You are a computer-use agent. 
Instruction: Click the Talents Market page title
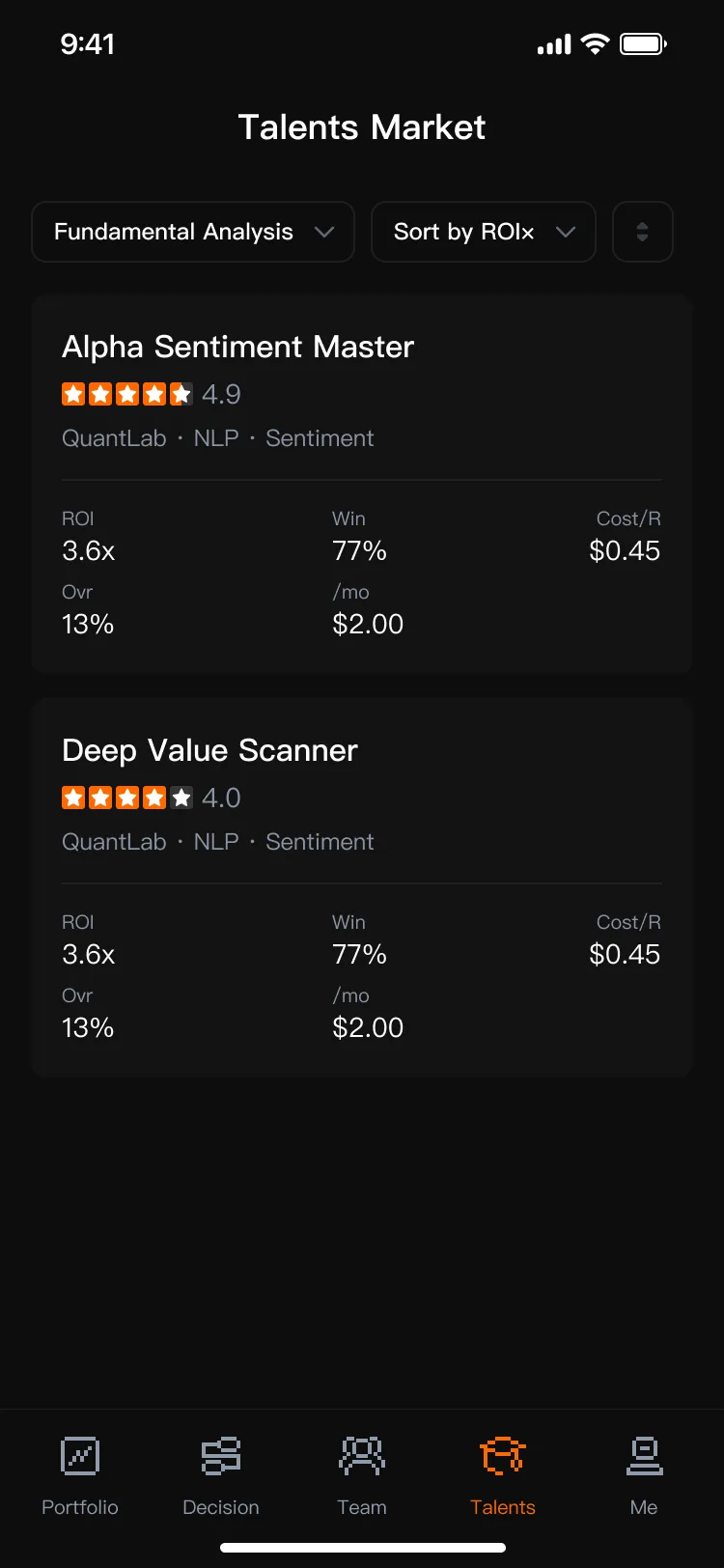tap(362, 127)
